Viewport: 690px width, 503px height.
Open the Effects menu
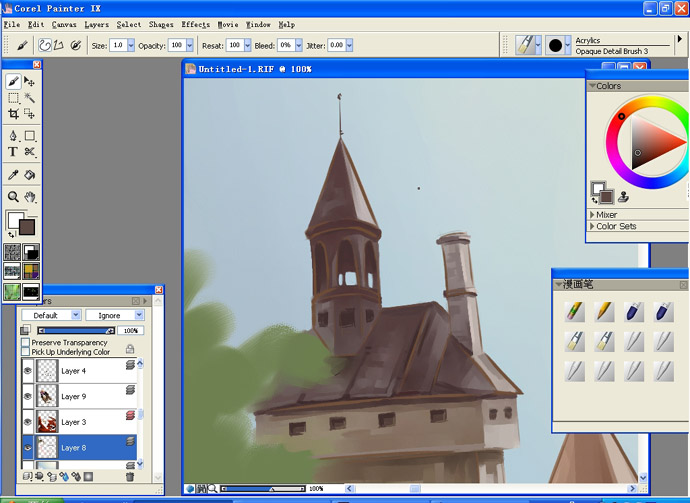click(195, 25)
